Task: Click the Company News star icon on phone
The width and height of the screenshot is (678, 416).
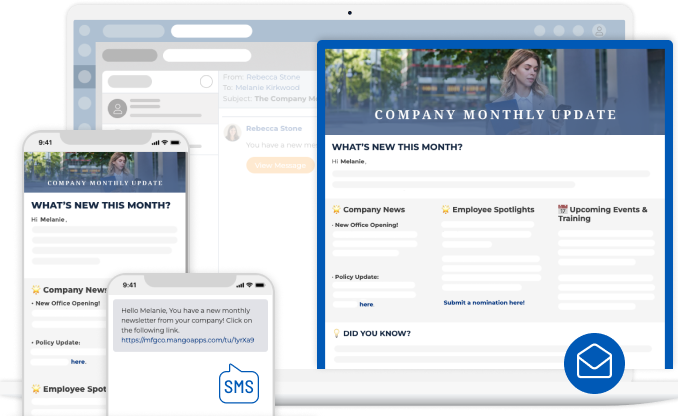Action: tap(36, 290)
